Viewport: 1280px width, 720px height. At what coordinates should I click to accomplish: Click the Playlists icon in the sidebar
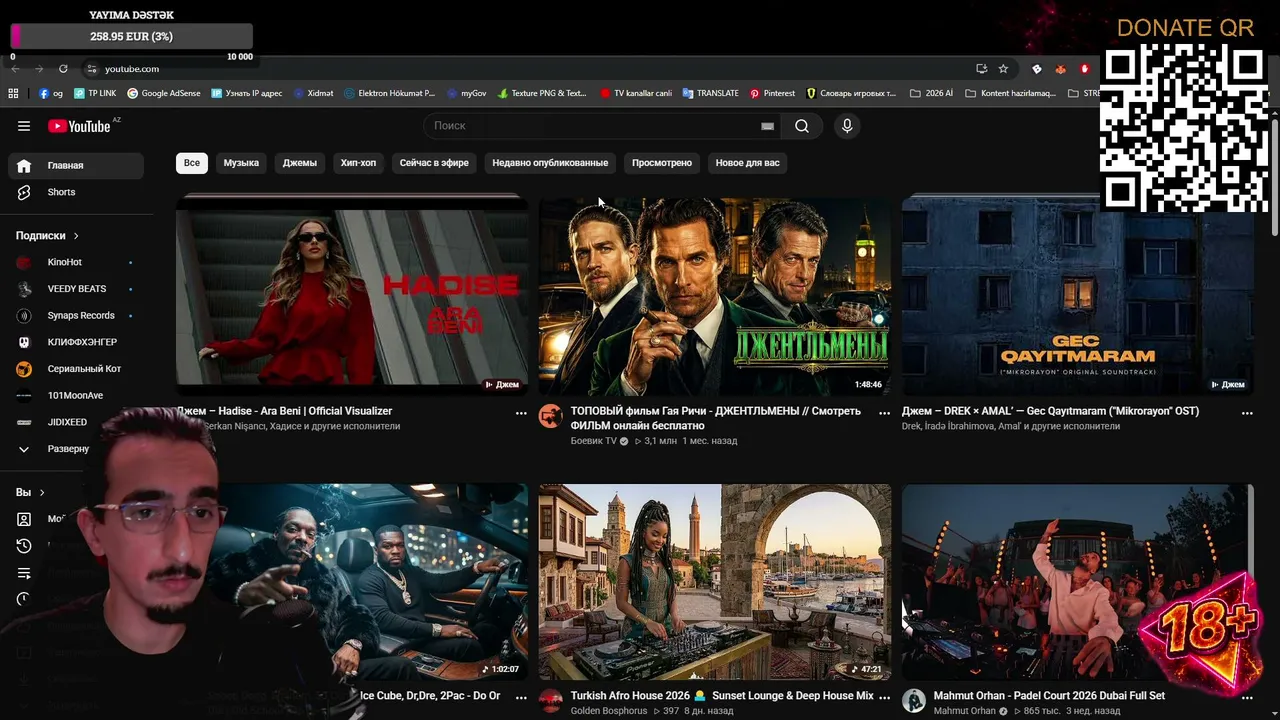[x=24, y=573]
